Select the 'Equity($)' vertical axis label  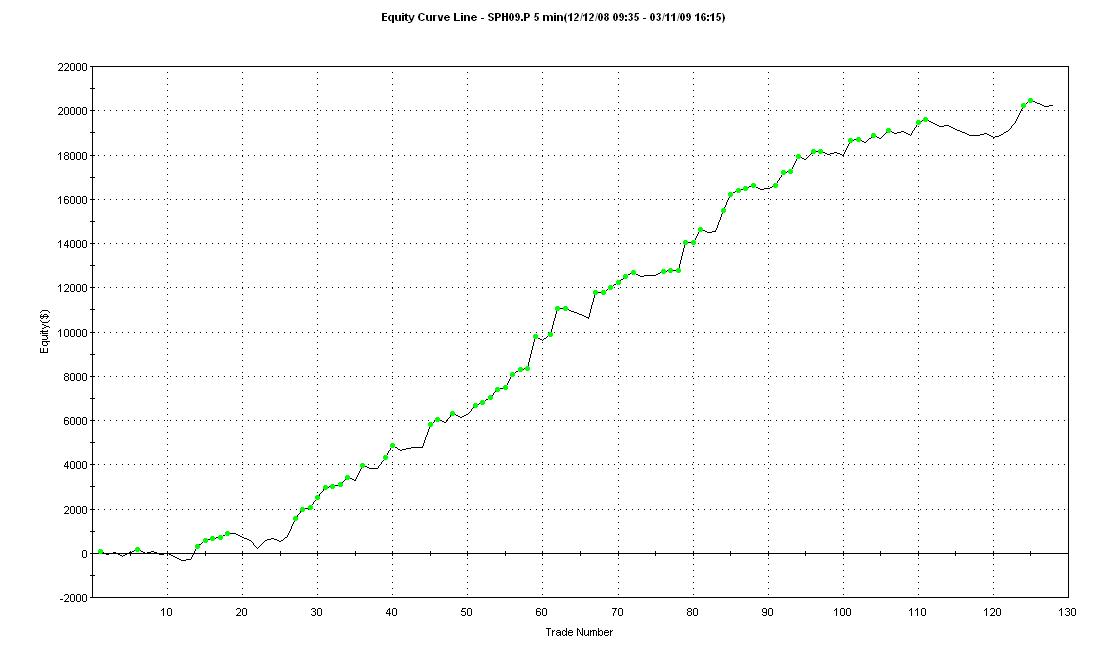coord(45,331)
